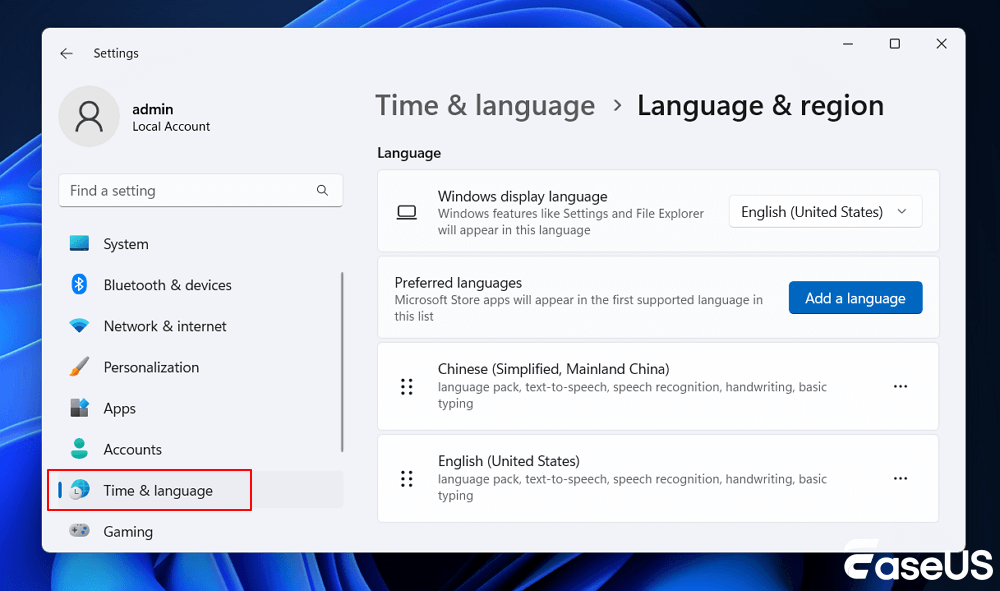This screenshot has height=591, width=1000.
Task: Open Gaming settings category
Action: (x=200, y=531)
